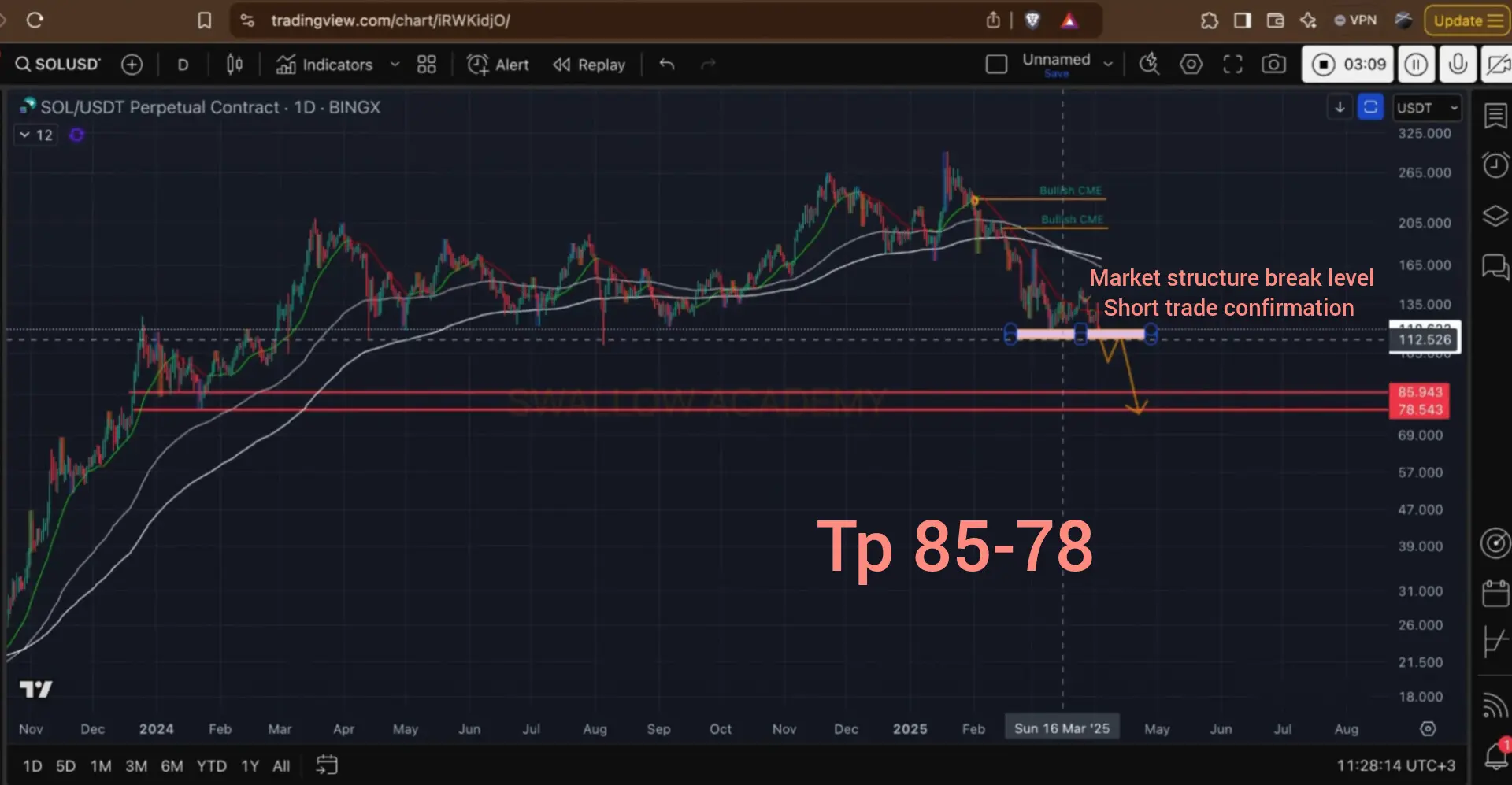1512x785 pixels.
Task: Create a new Alert
Action: tap(498, 65)
